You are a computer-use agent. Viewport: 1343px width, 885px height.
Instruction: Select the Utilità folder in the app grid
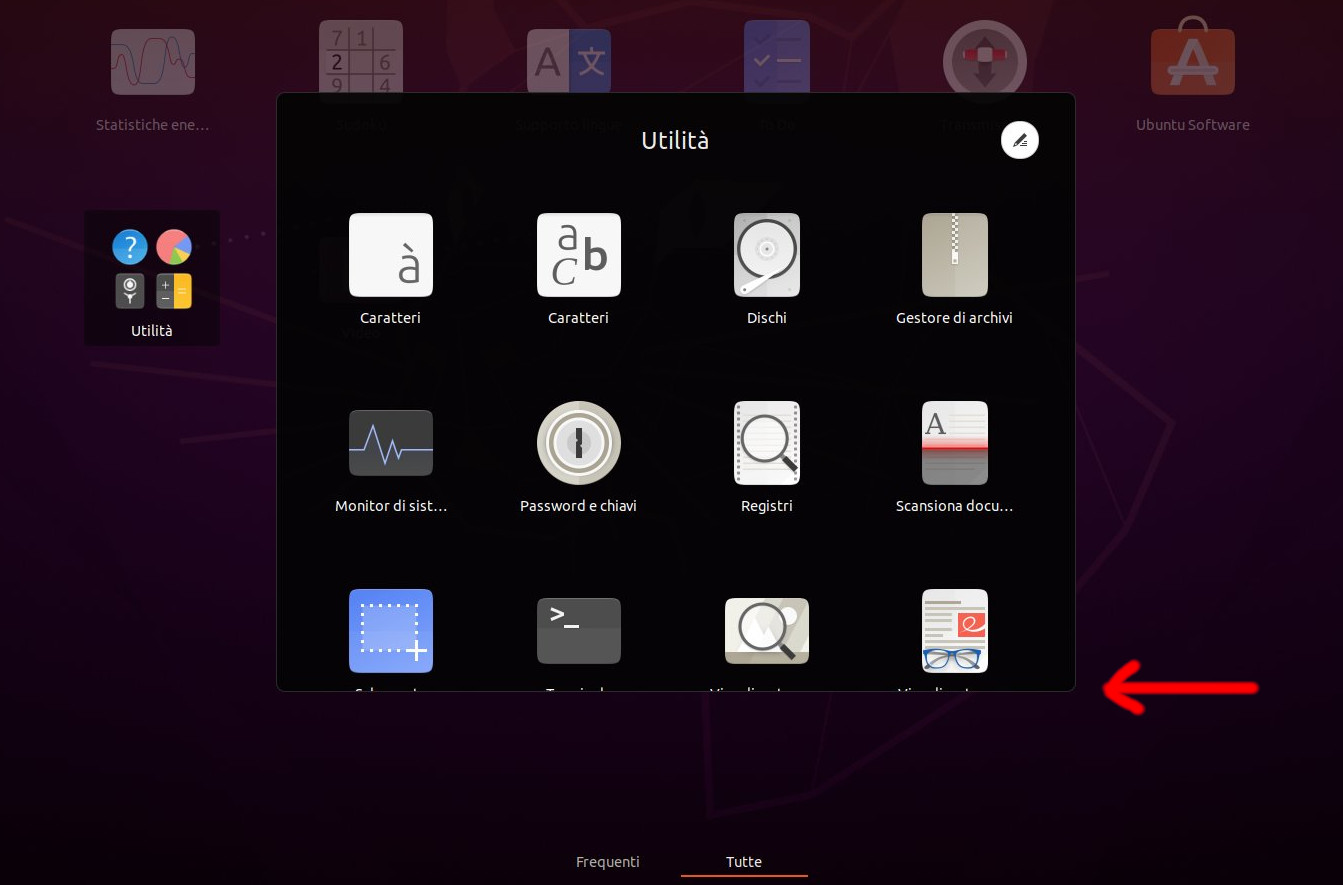152,279
